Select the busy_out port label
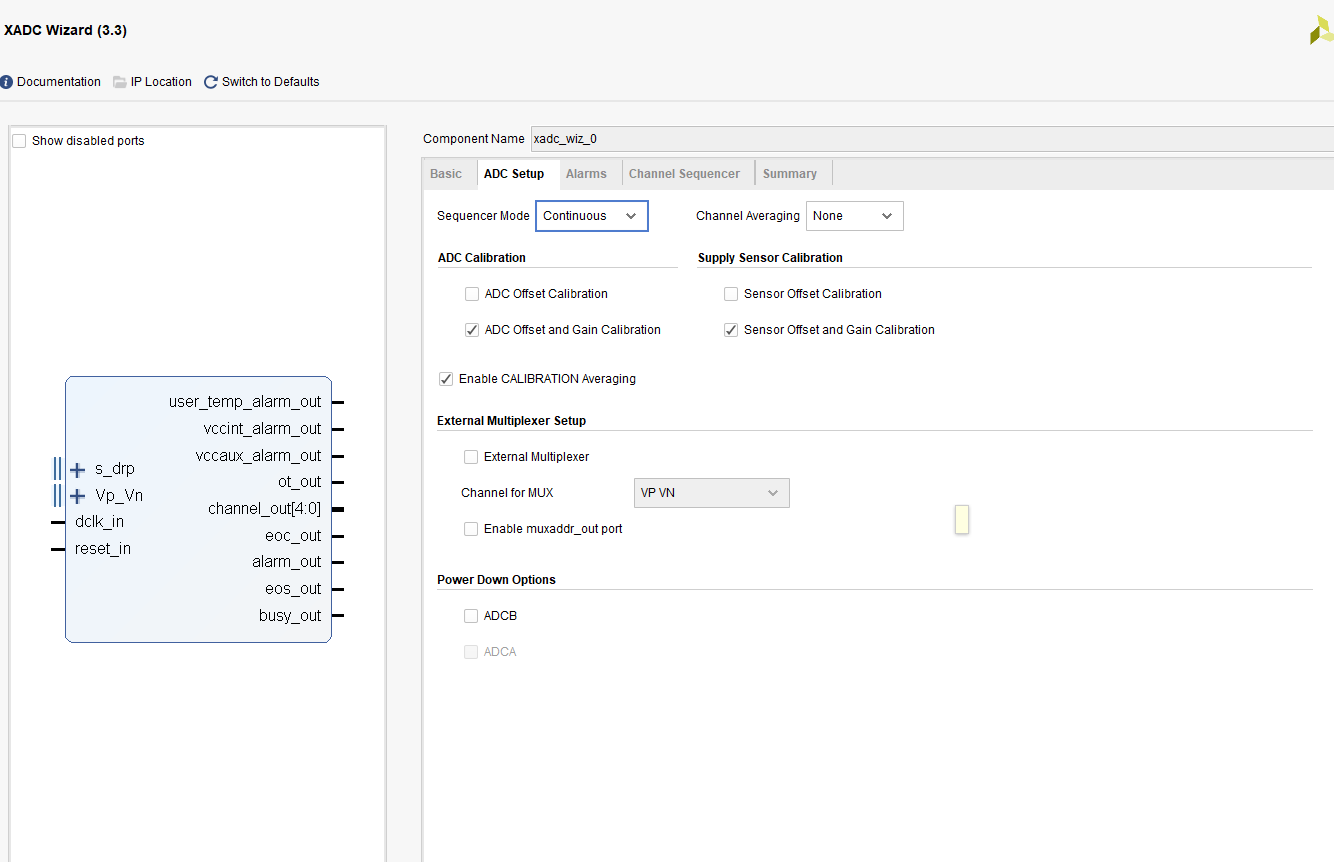Image resolution: width=1334 pixels, height=862 pixels. [x=290, y=616]
